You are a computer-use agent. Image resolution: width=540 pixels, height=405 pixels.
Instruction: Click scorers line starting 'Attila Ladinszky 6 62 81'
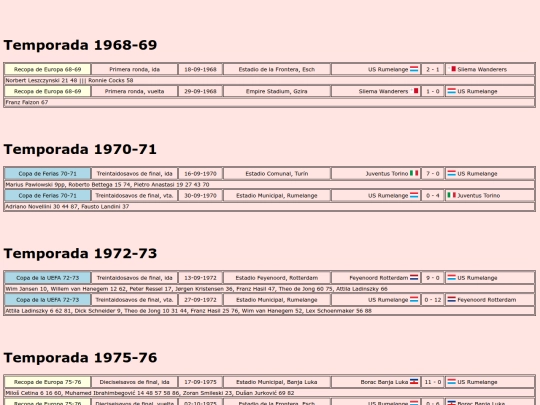click(269, 311)
